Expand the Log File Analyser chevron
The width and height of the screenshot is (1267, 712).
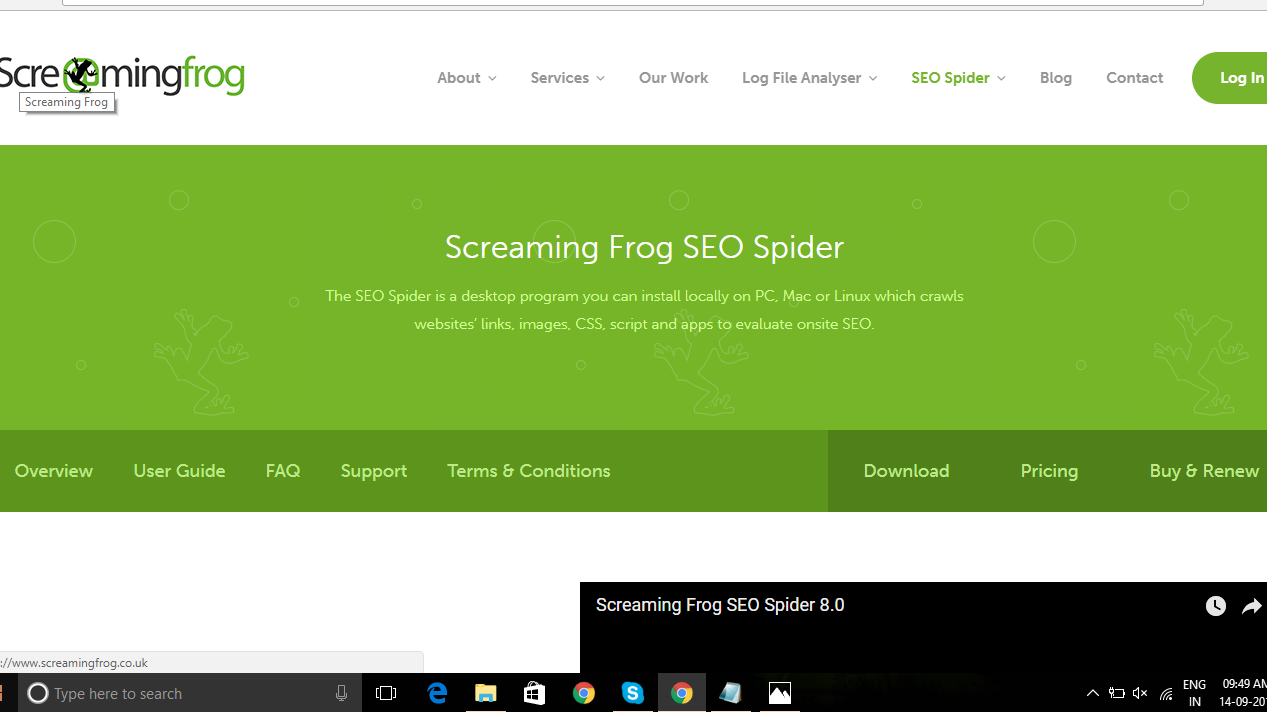pyautogui.click(x=873, y=79)
